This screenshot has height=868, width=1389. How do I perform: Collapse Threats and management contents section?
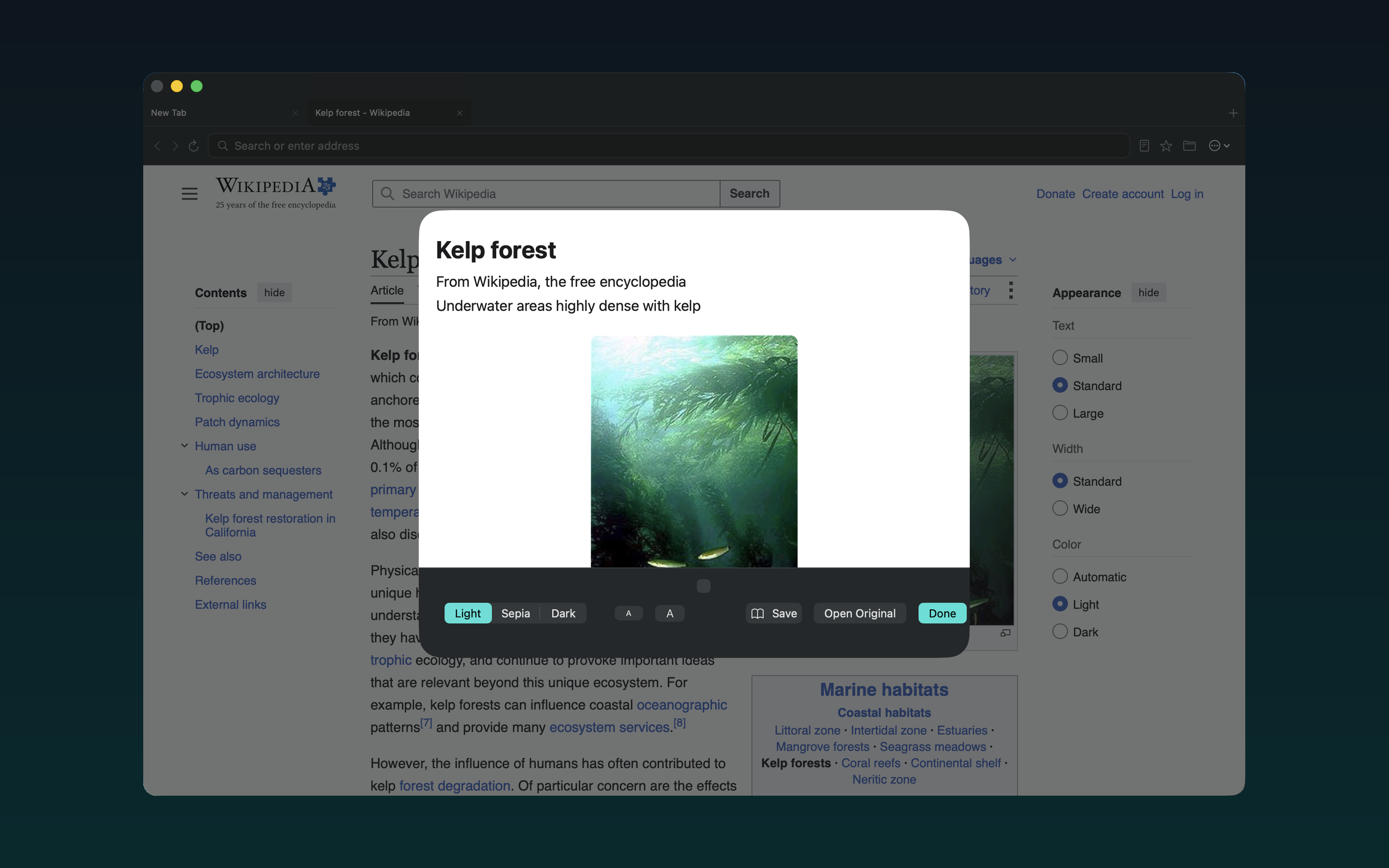click(x=184, y=494)
